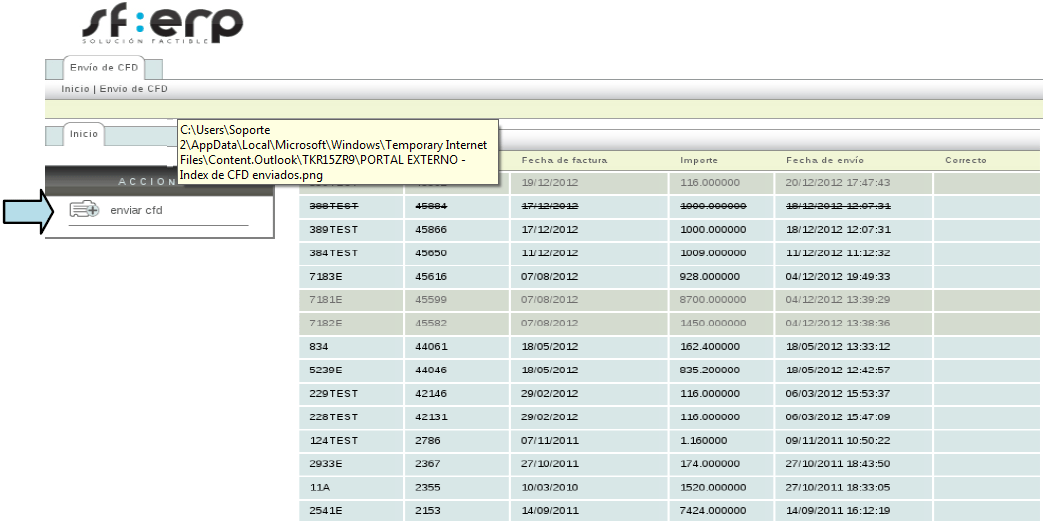Click the sf:erp logo
This screenshot has width=1045, height=522.
click(x=161, y=25)
